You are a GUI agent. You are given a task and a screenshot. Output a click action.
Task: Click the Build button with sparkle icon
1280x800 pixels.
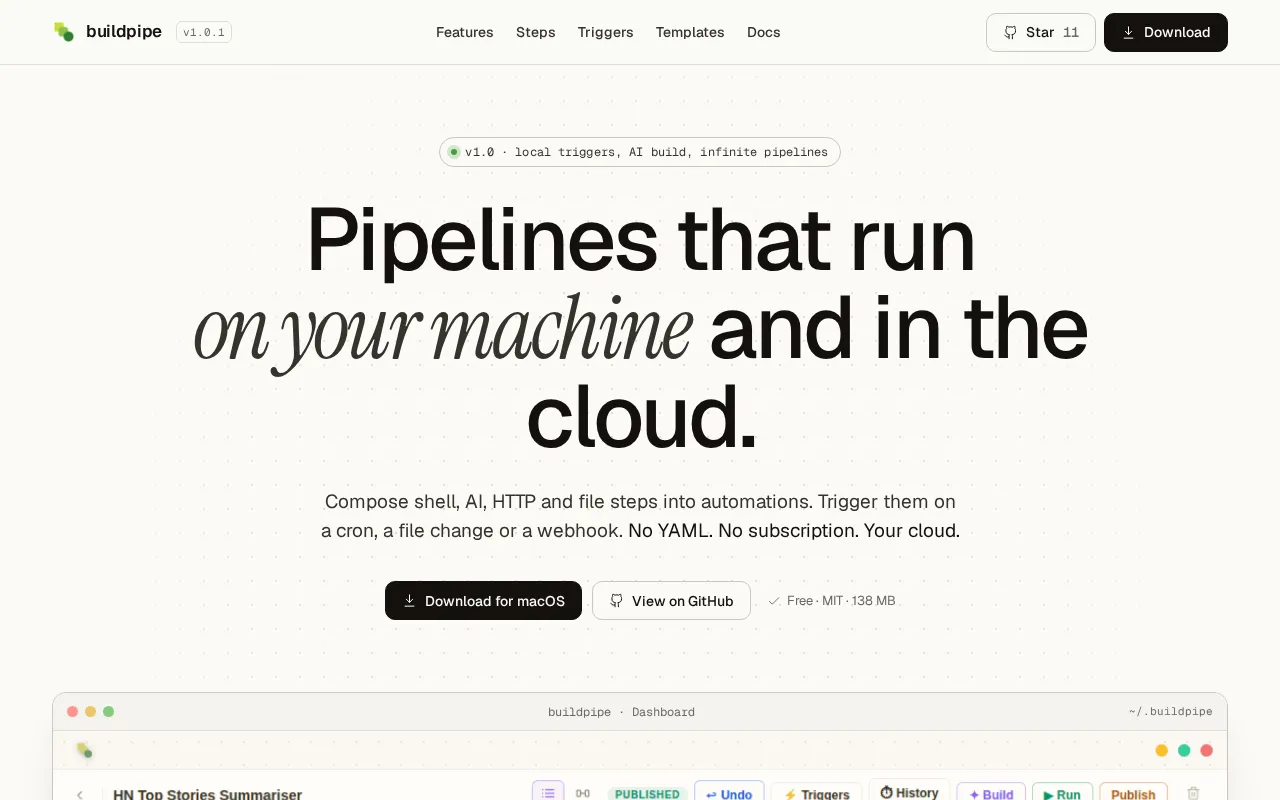pyautogui.click(x=991, y=793)
